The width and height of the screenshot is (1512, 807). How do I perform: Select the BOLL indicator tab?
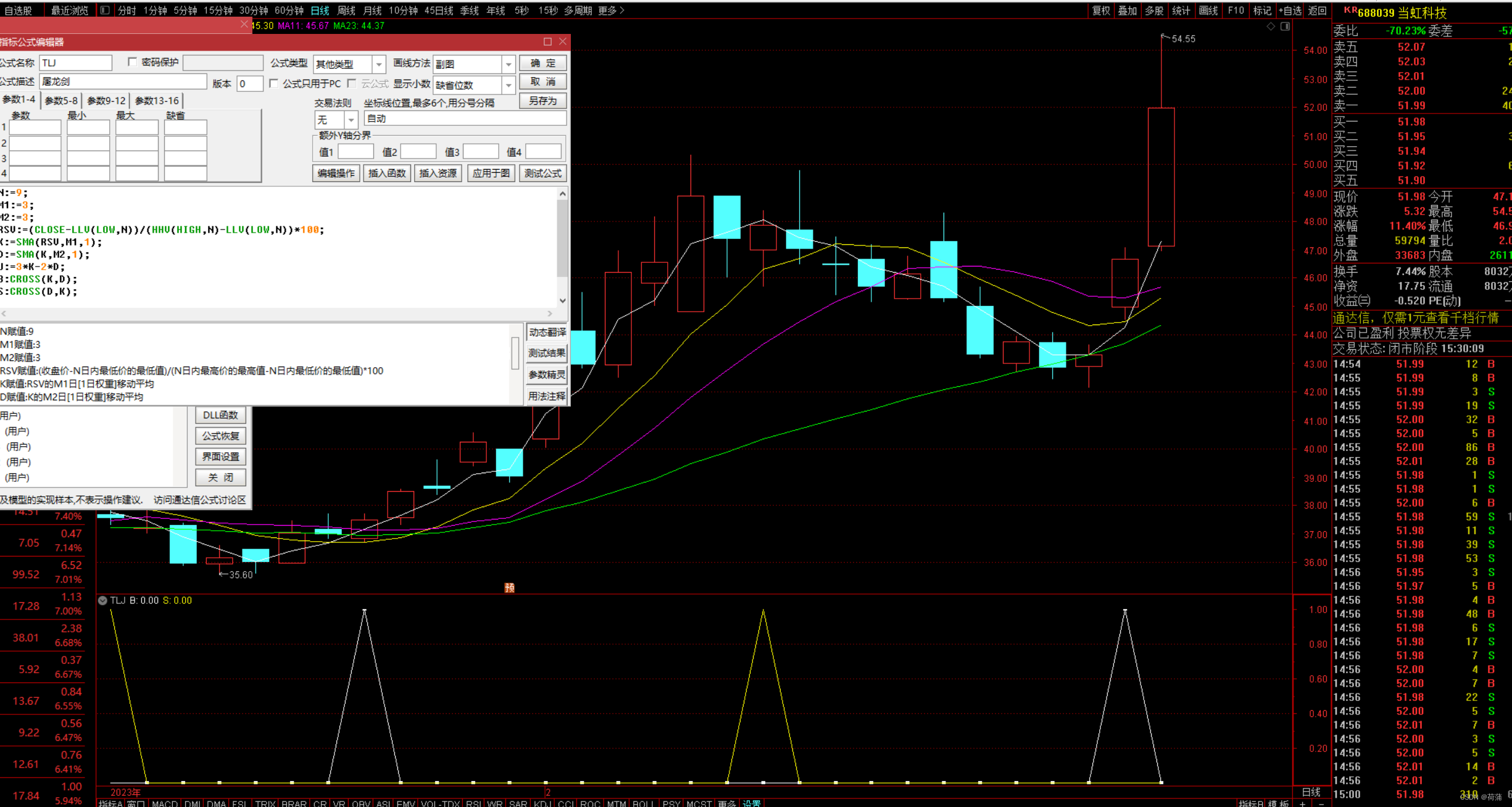(643, 803)
